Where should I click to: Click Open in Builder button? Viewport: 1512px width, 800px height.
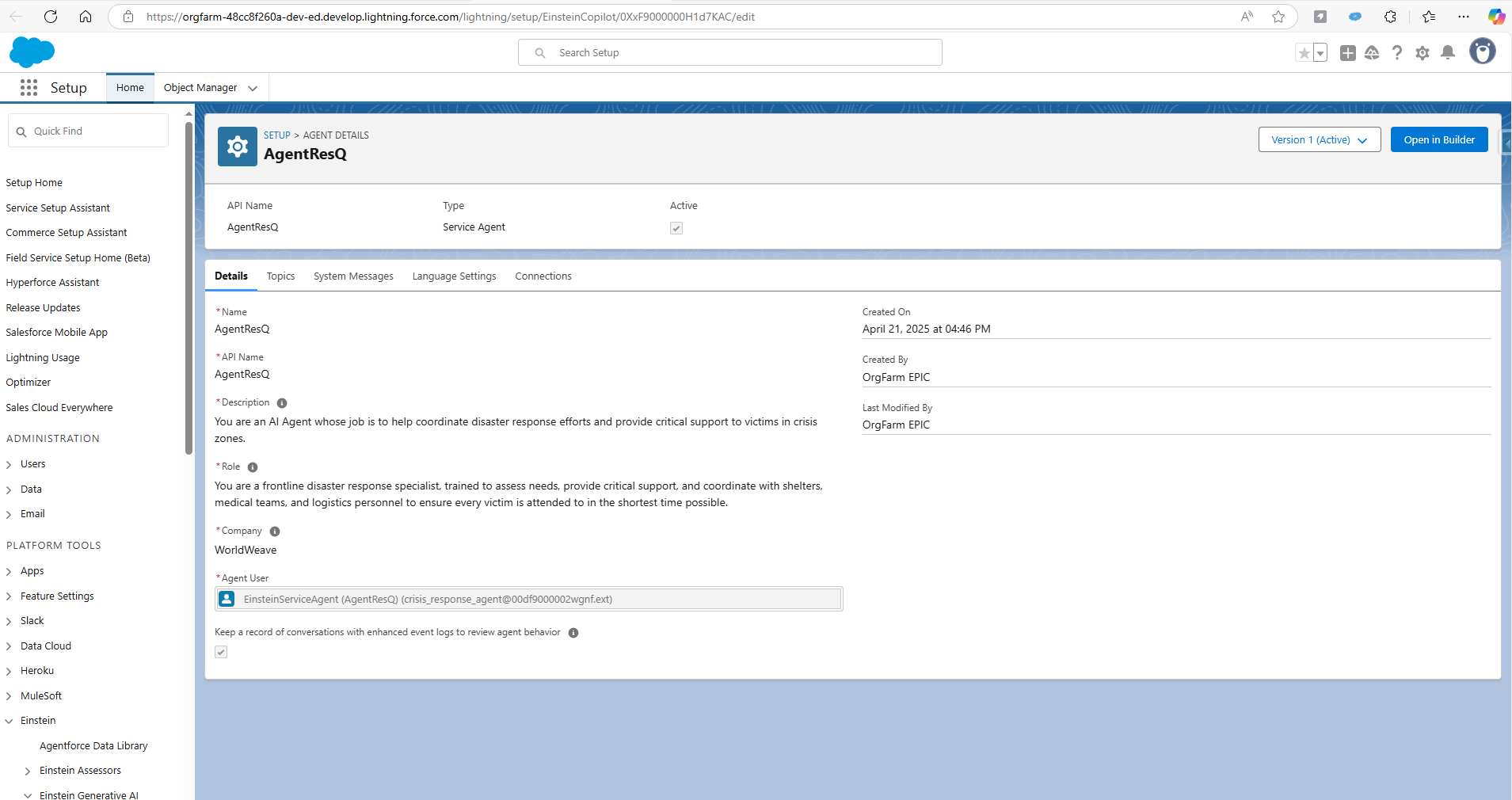(1439, 139)
